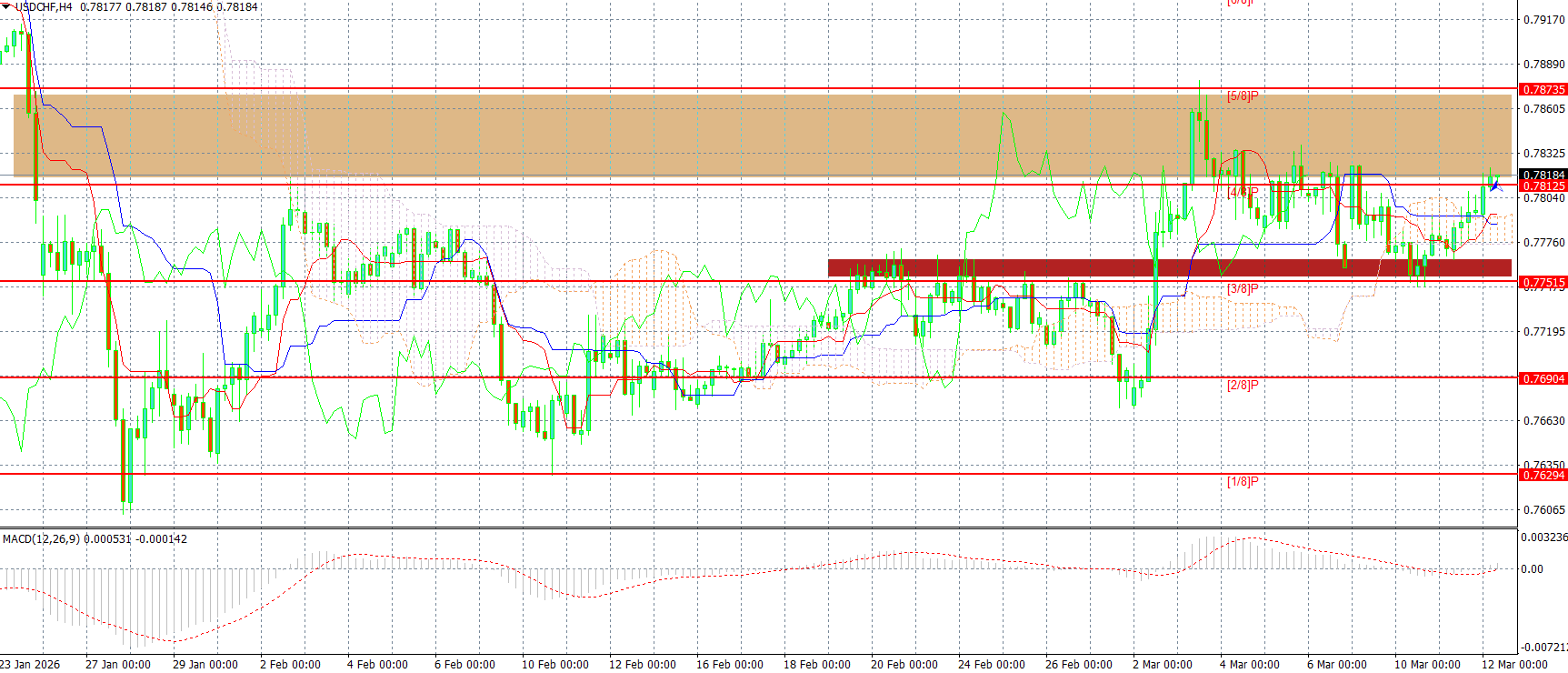
Task: Click the [3/8]P Murrey level label
Action: pos(1243,288)
